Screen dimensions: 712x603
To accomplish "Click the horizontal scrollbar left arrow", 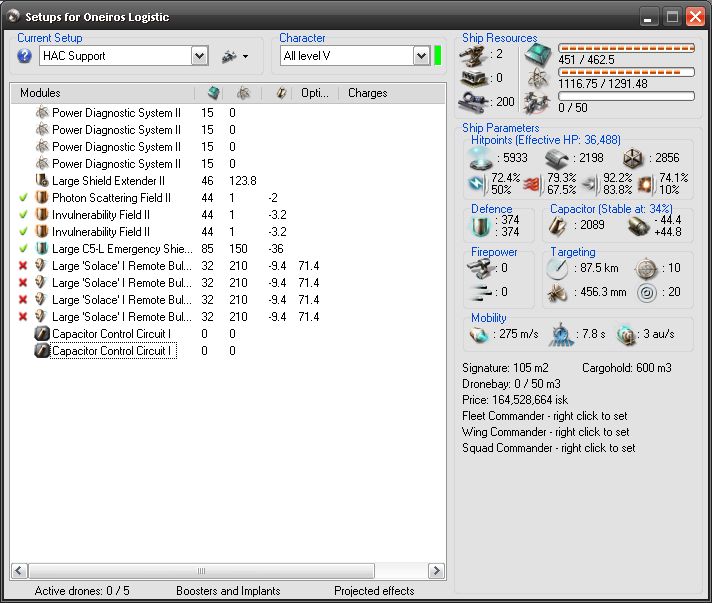I will [x=19, y=571].
